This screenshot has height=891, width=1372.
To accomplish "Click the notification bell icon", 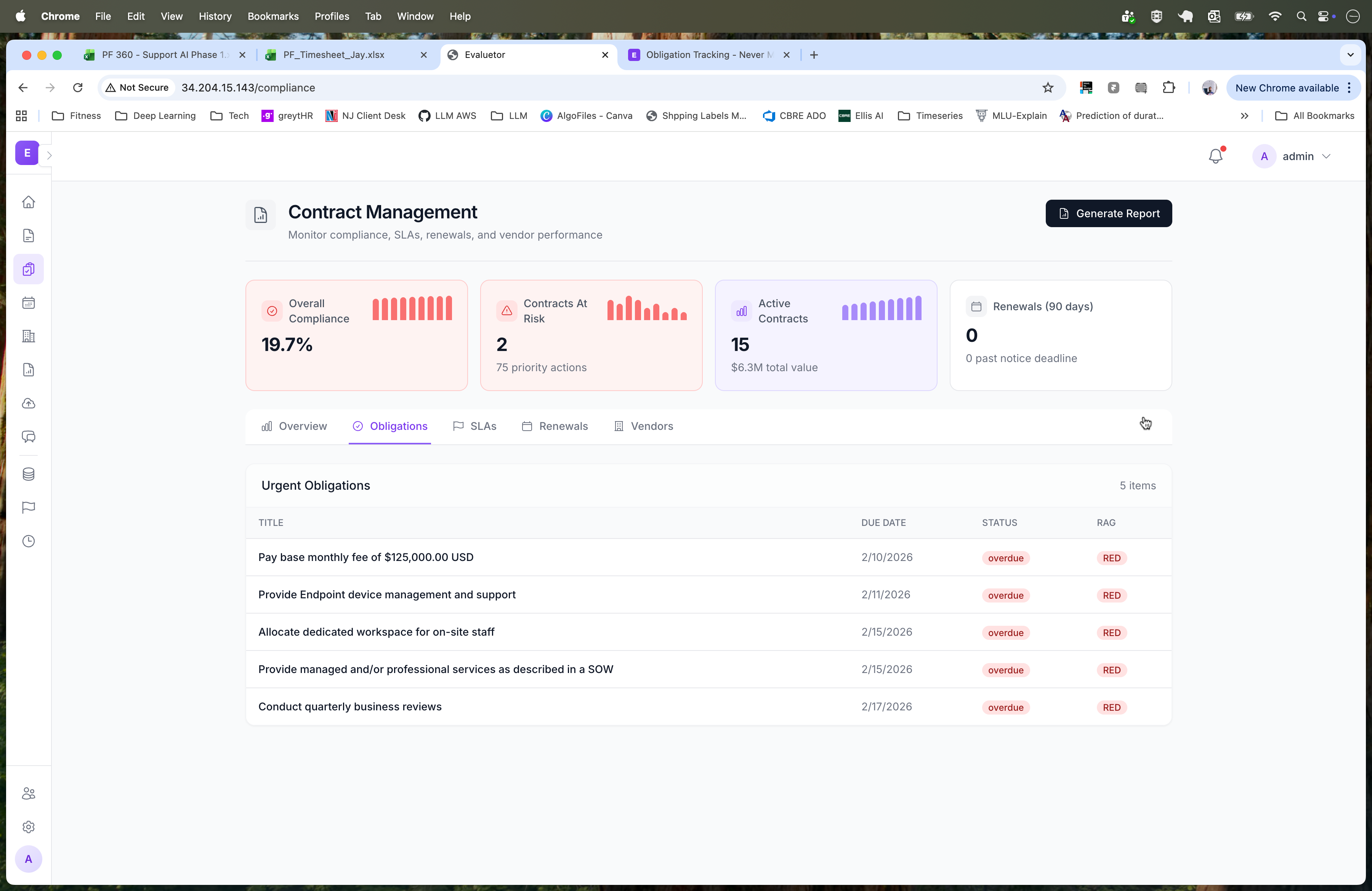I will point(1215,155).
